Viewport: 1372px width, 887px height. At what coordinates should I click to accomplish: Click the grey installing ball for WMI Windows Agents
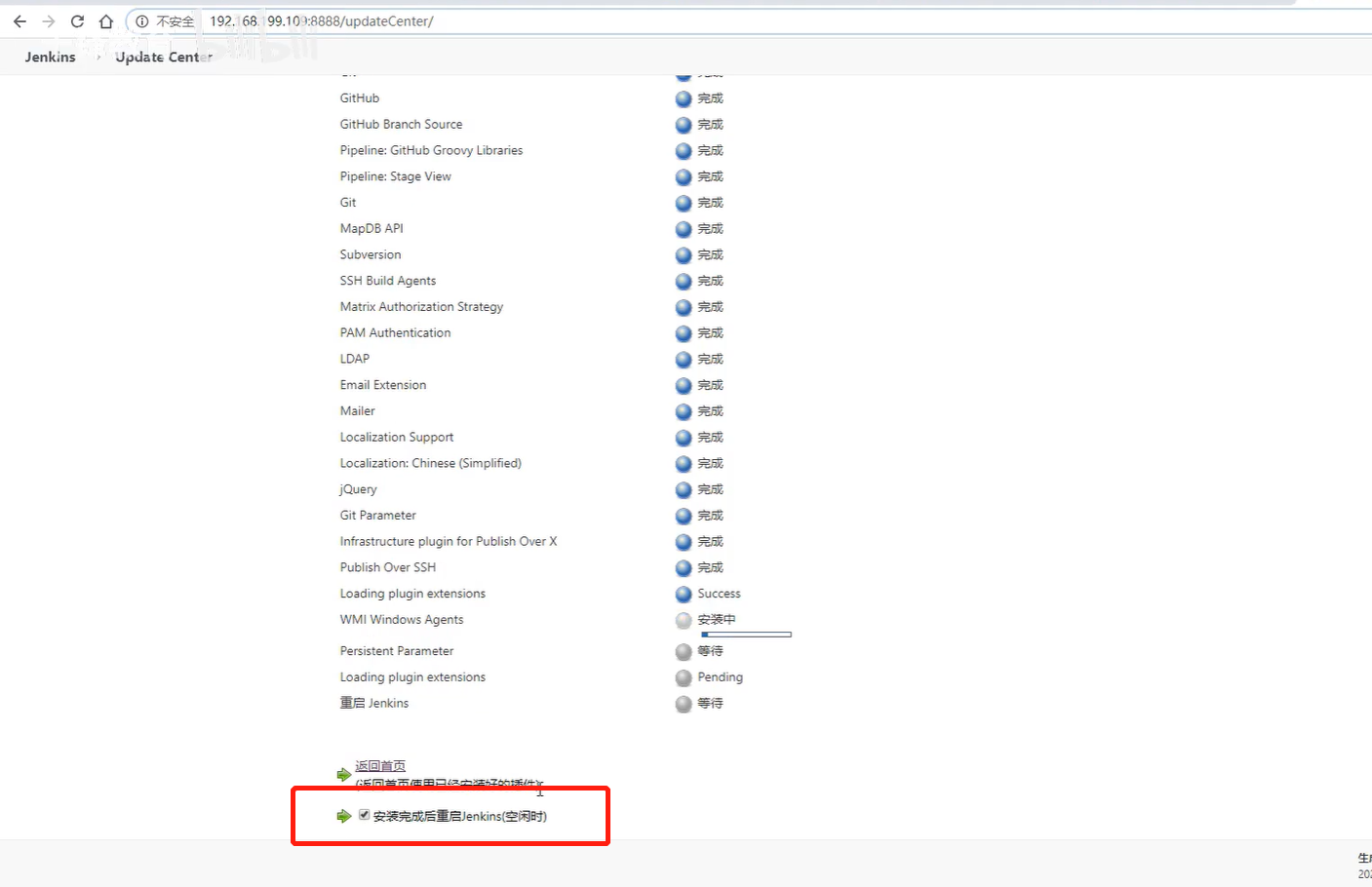(x=684, y=620)
